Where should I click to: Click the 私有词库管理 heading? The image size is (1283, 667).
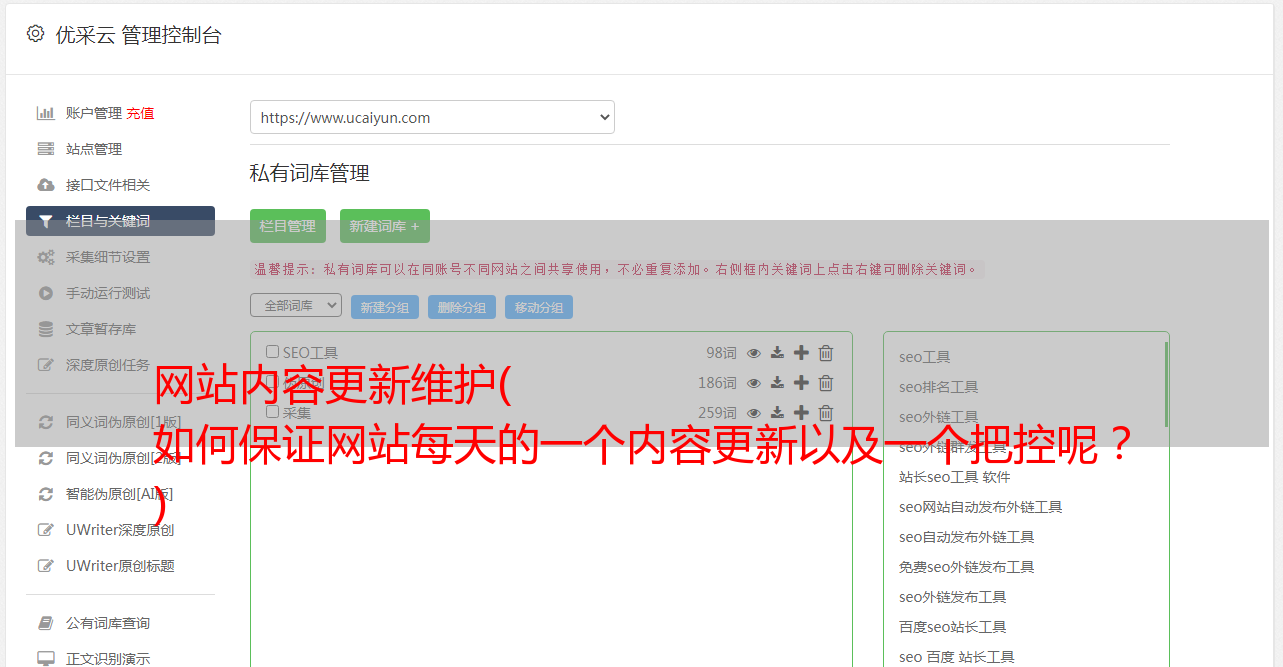click(310, 173)
